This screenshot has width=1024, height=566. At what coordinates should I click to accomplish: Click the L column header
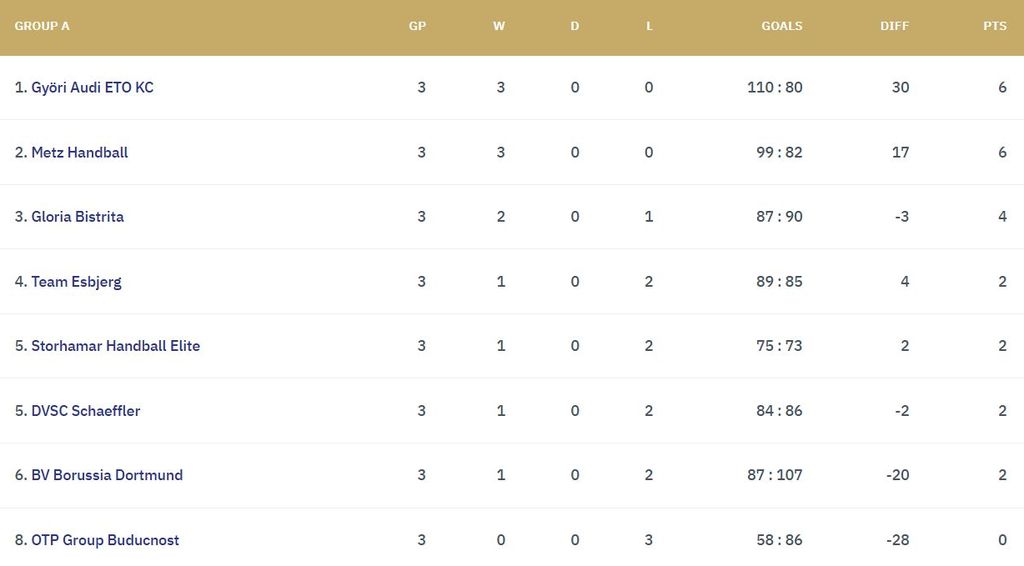click(x=649, y=26)
